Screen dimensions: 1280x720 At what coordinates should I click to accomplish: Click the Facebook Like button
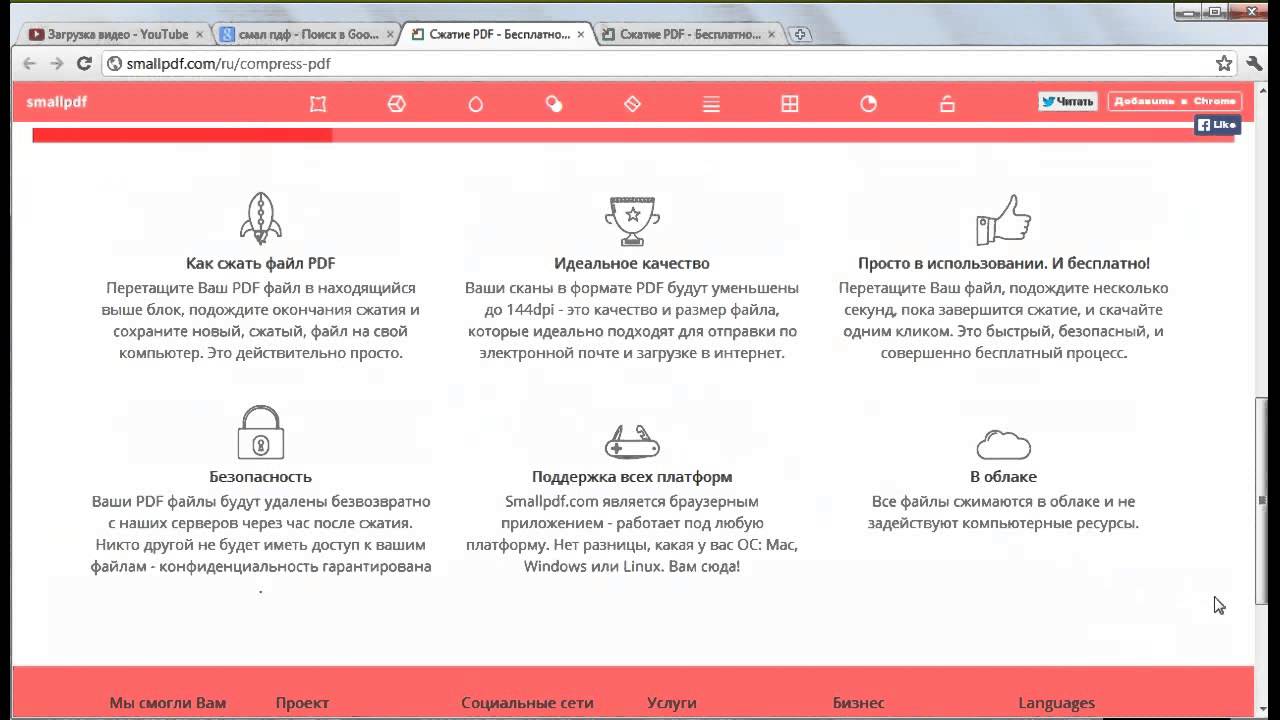point(1217,125)
